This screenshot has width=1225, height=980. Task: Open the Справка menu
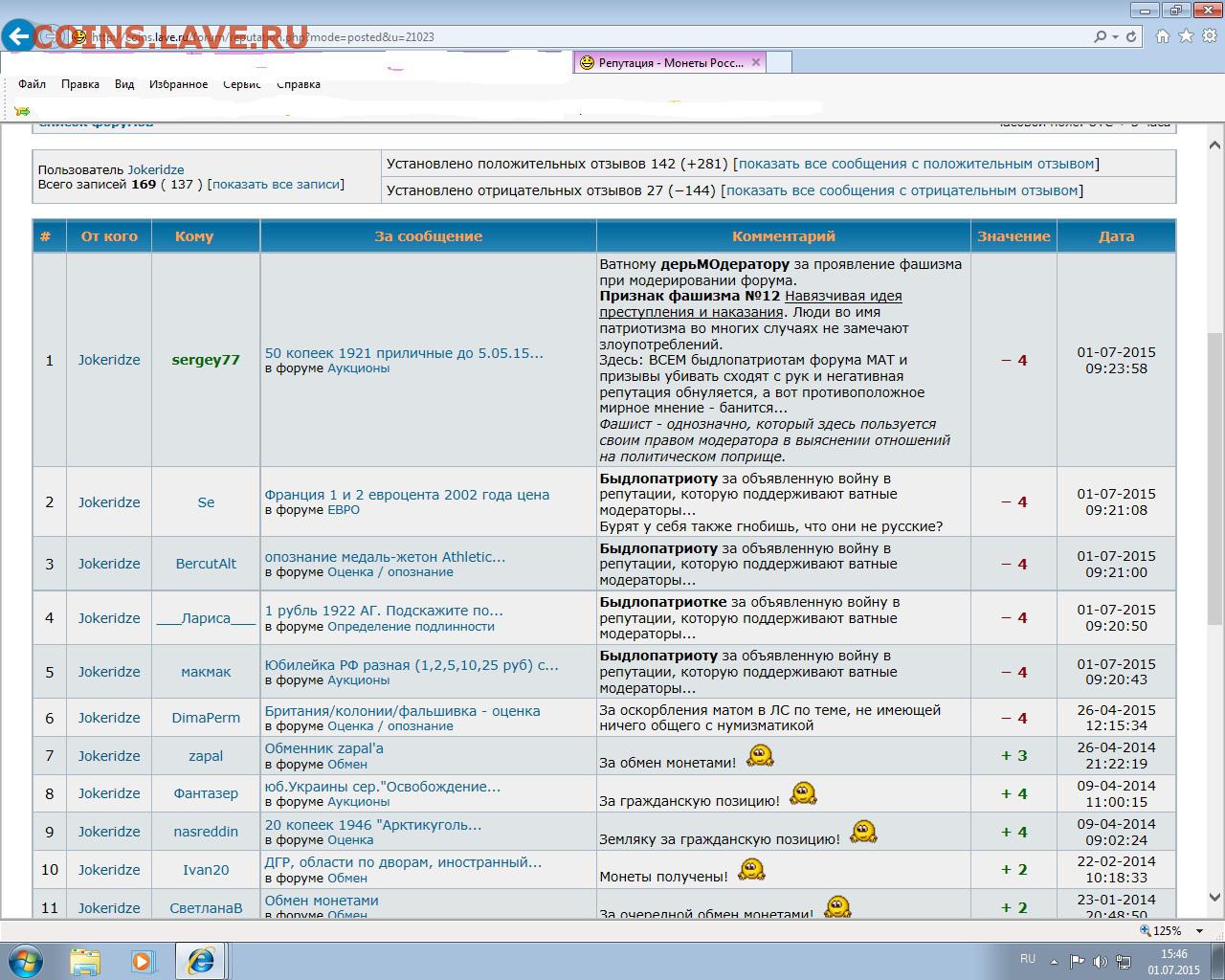299,84
